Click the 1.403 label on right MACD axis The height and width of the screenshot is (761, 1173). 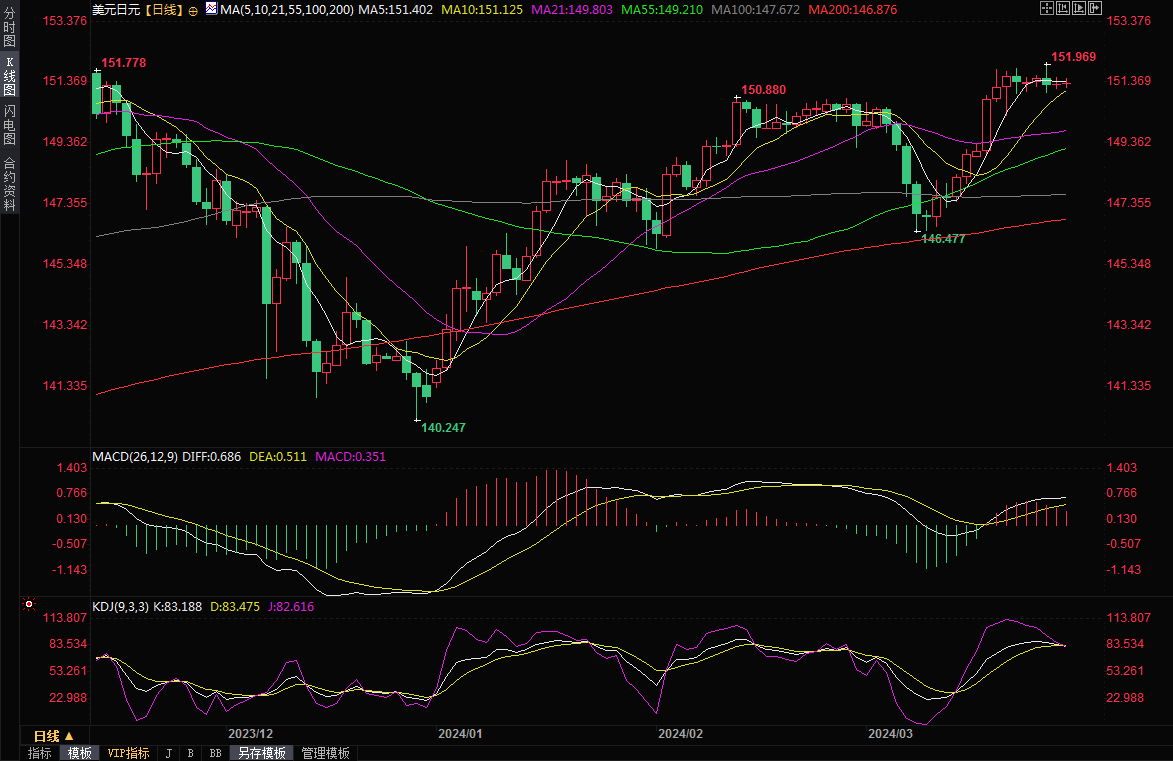click(x=1121, y=468)
